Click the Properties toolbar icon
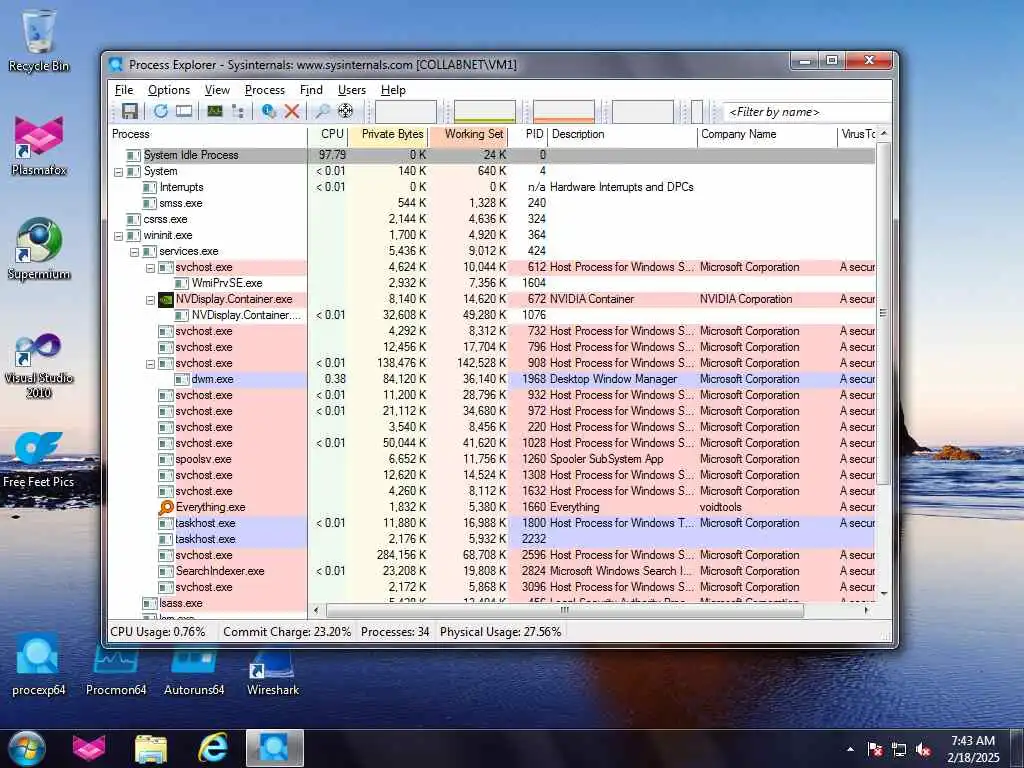Screen dimensions: 1024x768 click(268, 111)
